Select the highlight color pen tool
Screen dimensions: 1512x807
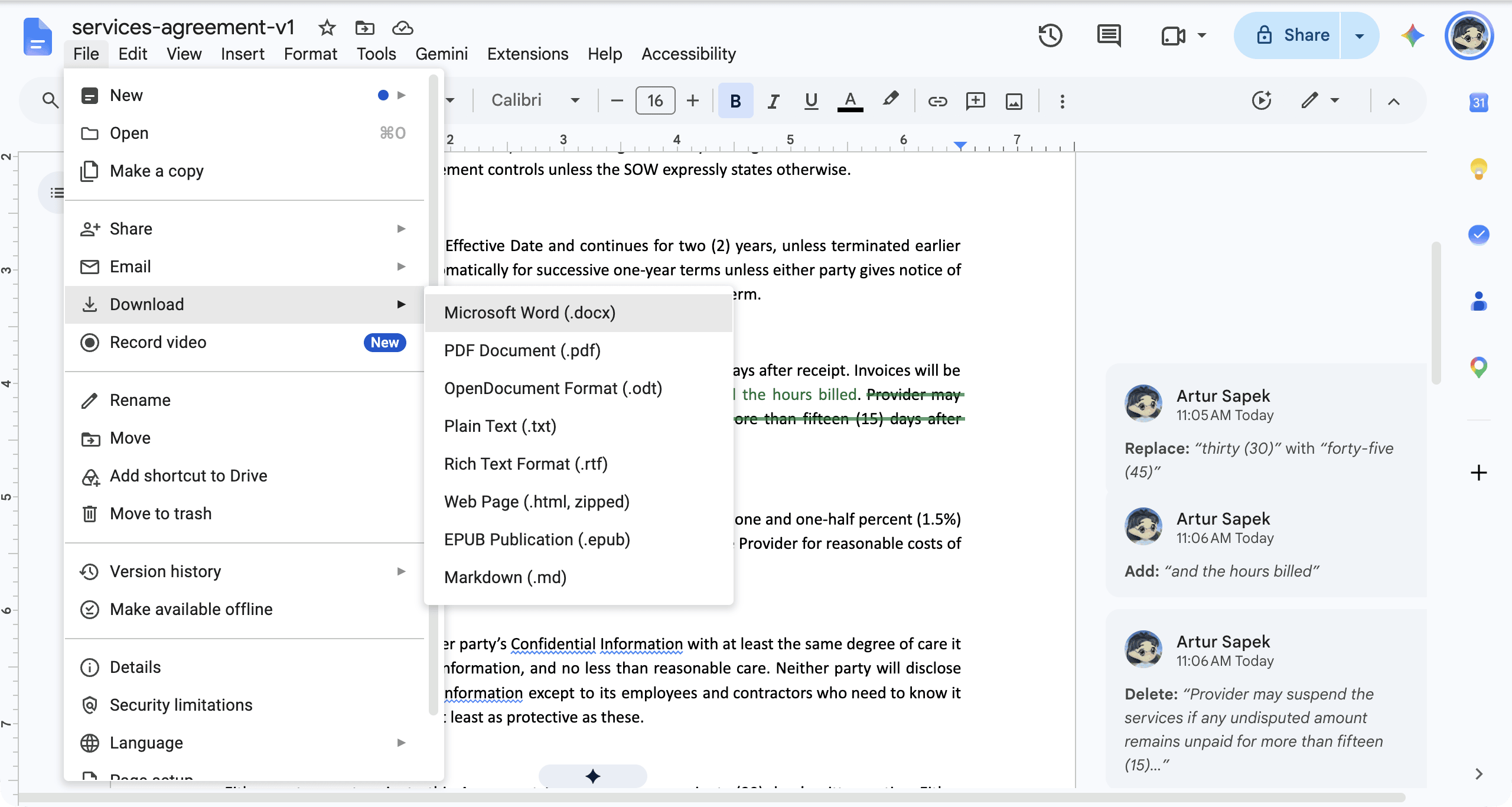(891, 100)
